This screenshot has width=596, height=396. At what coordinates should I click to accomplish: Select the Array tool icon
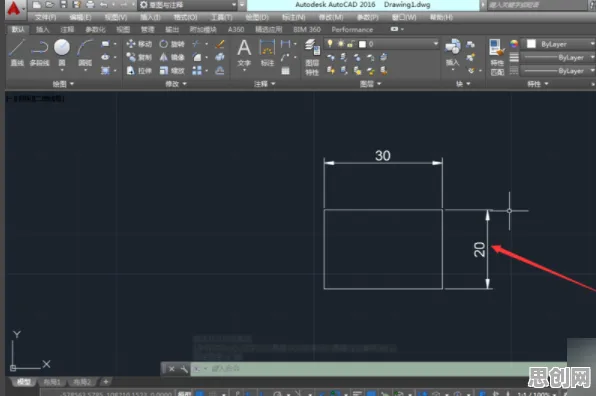[197, 71]
